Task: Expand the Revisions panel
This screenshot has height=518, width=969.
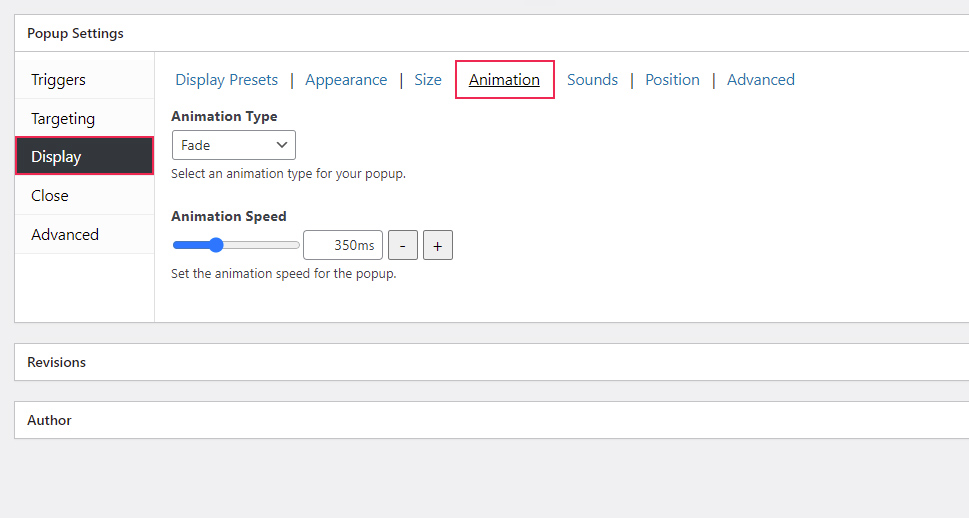Action: pyautogui.click(x=57, y=362)
